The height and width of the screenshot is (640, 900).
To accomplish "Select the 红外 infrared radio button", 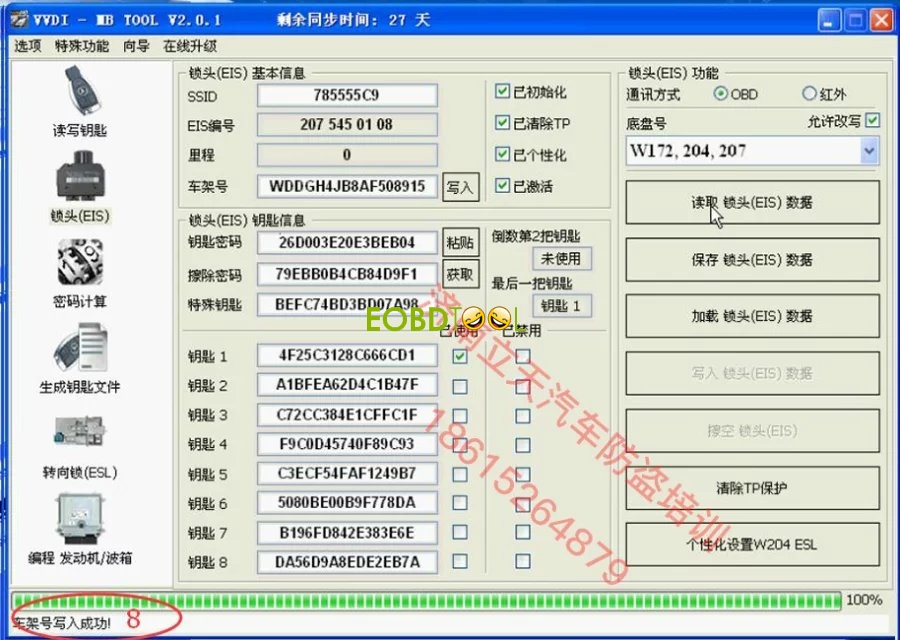I will [x=809, y=93].
